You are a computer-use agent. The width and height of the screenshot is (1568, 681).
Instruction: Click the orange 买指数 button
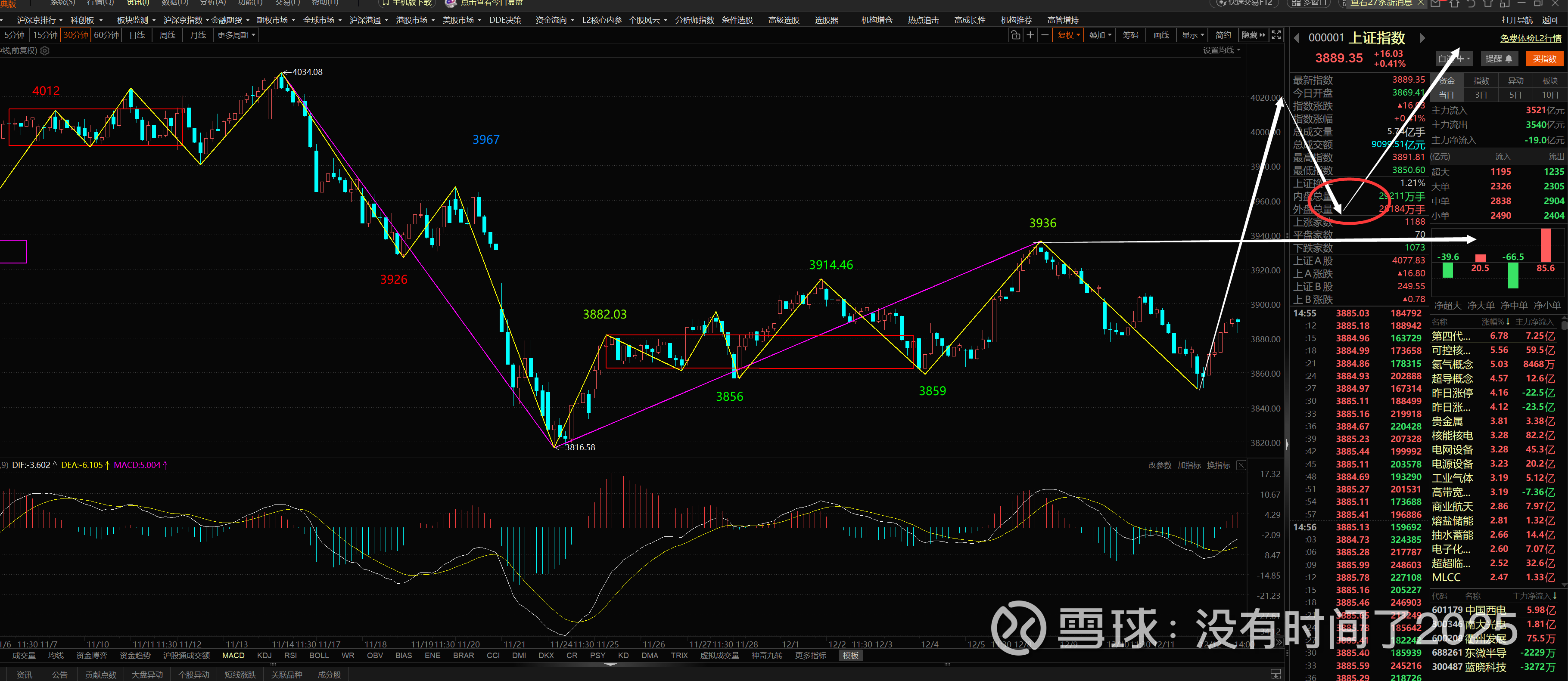[1544, 59]
